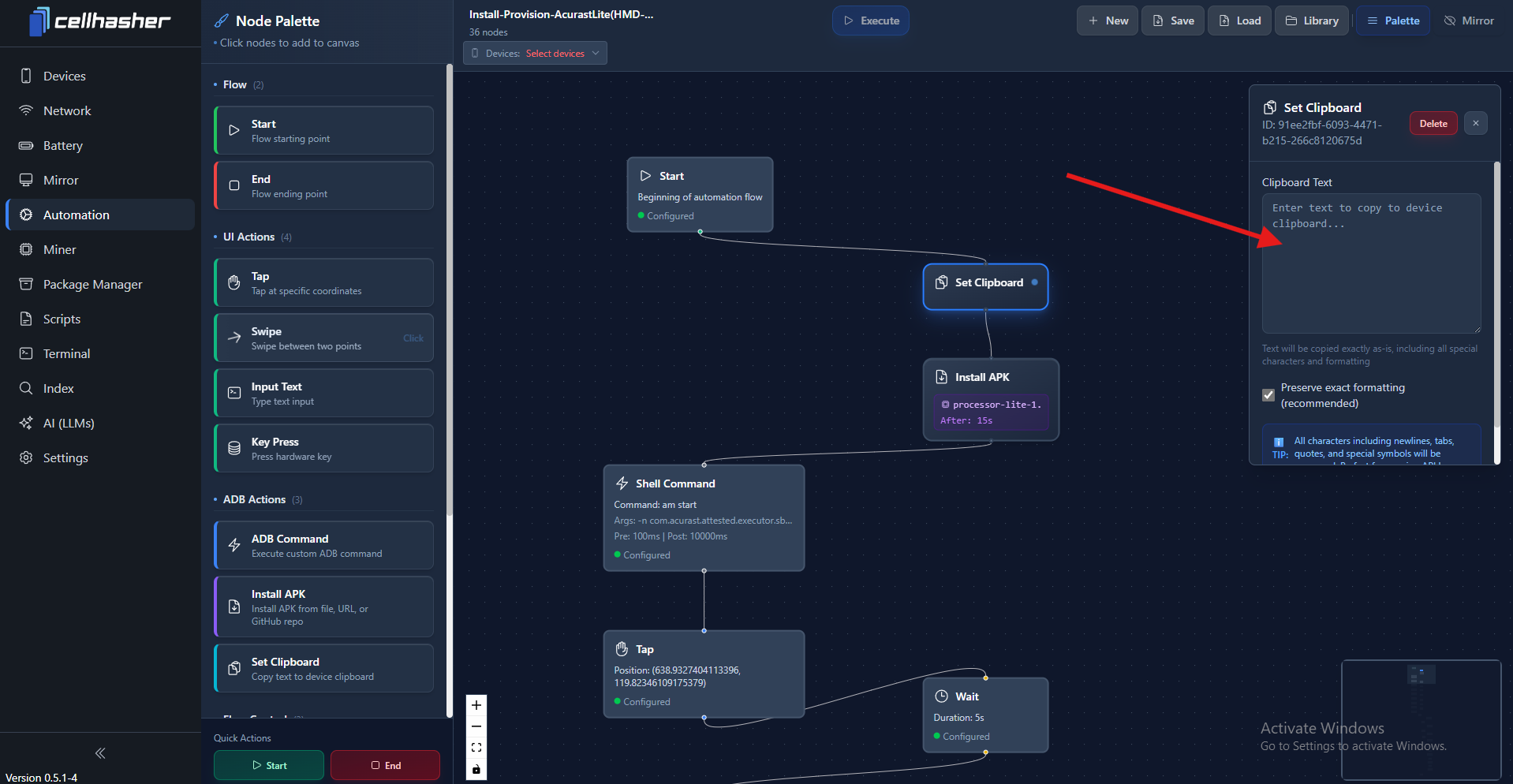This screenshot has height=784, width=1513.
Task: Go to Terminal in the sidebar
Action: (67, 353)
